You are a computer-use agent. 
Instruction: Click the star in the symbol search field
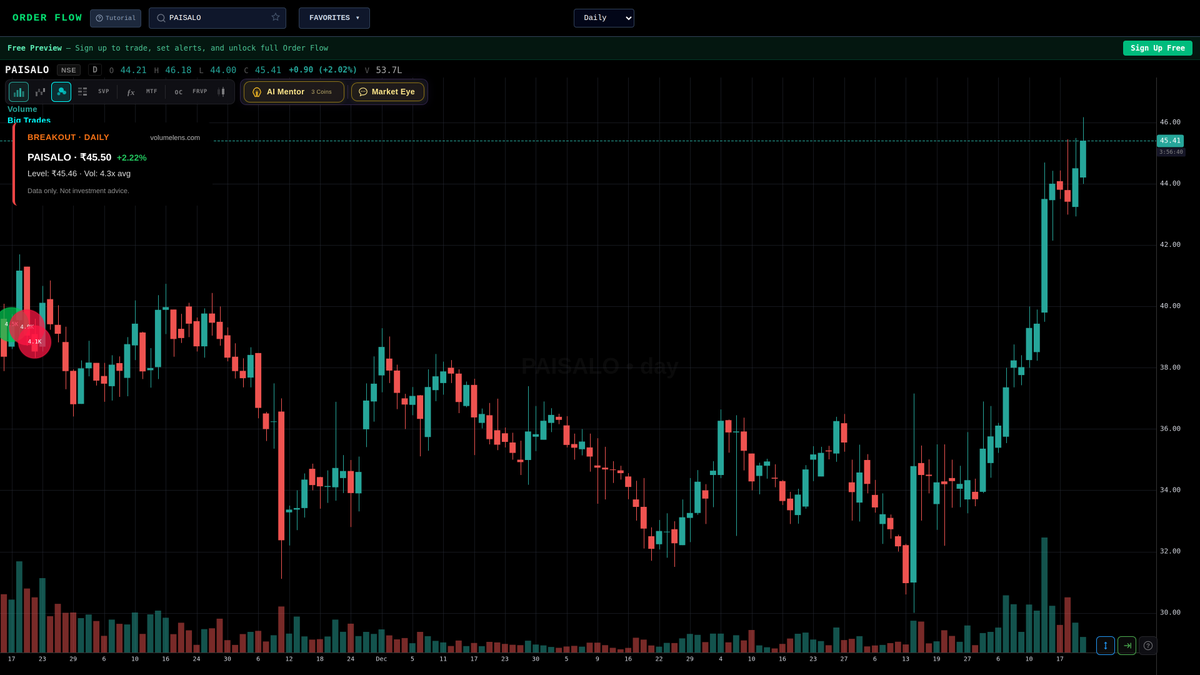(x=275, y=17)
